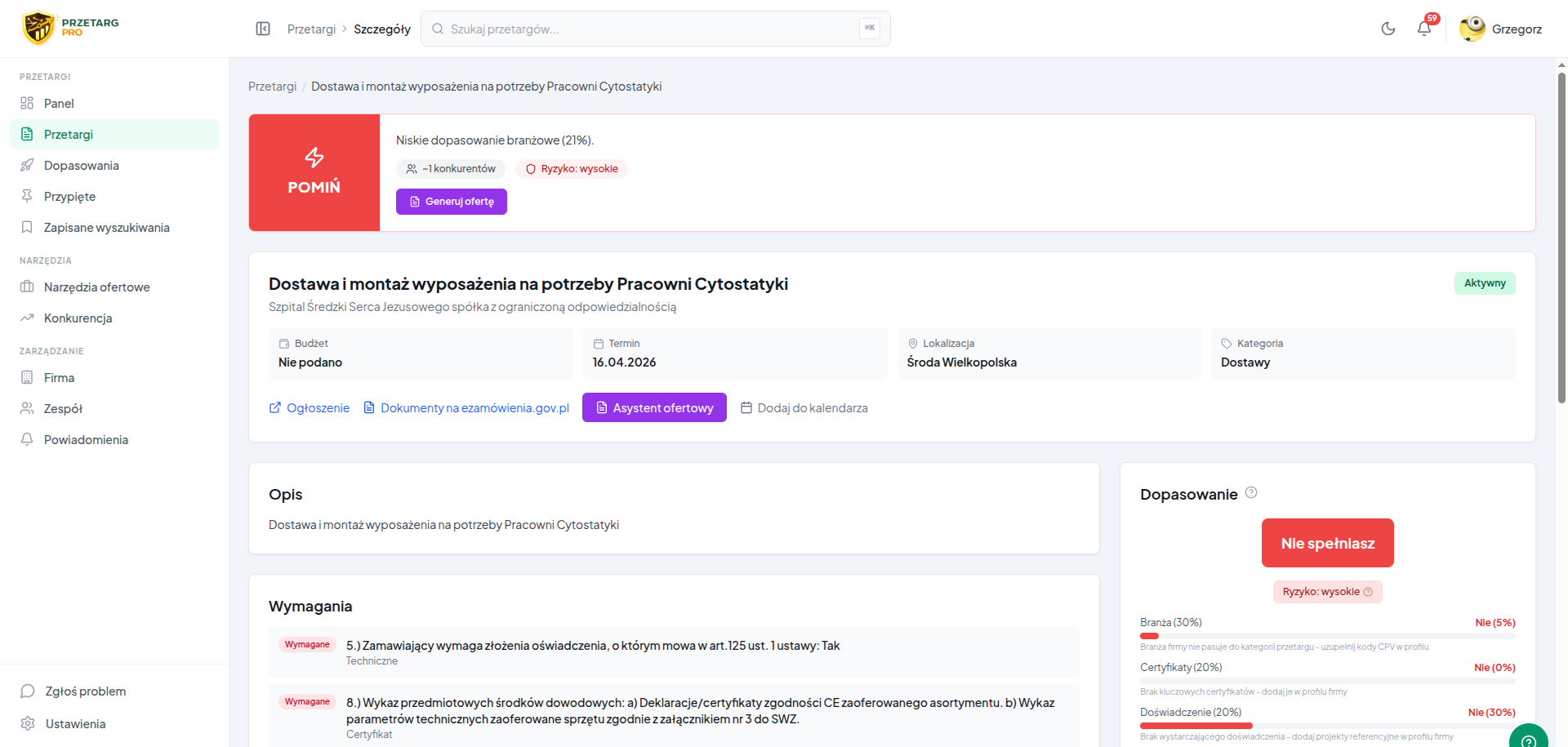
Task: Click the Firma building icon
Action: pyautogui.click(x=27, y=377)
